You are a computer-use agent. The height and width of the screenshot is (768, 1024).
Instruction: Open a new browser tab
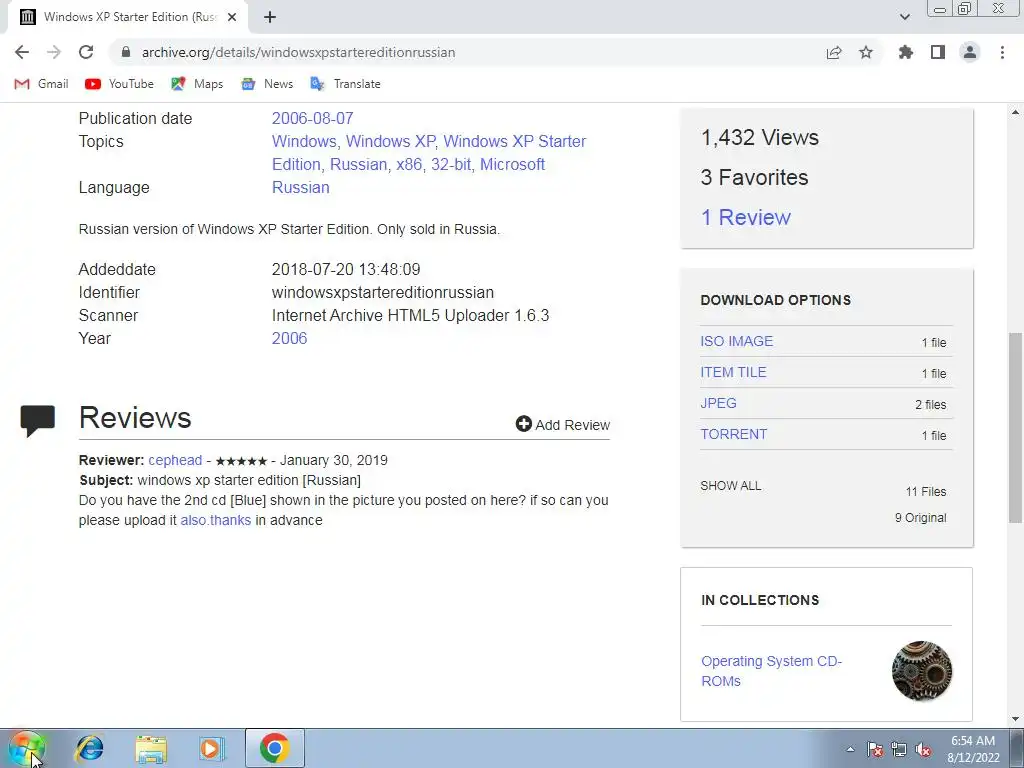coord(270,17)
